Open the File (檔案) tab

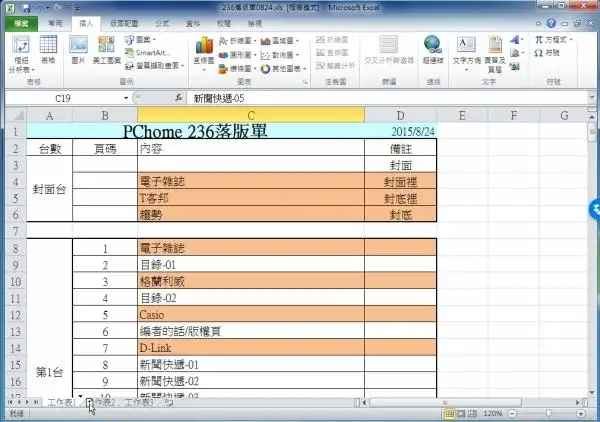point(21,24)
